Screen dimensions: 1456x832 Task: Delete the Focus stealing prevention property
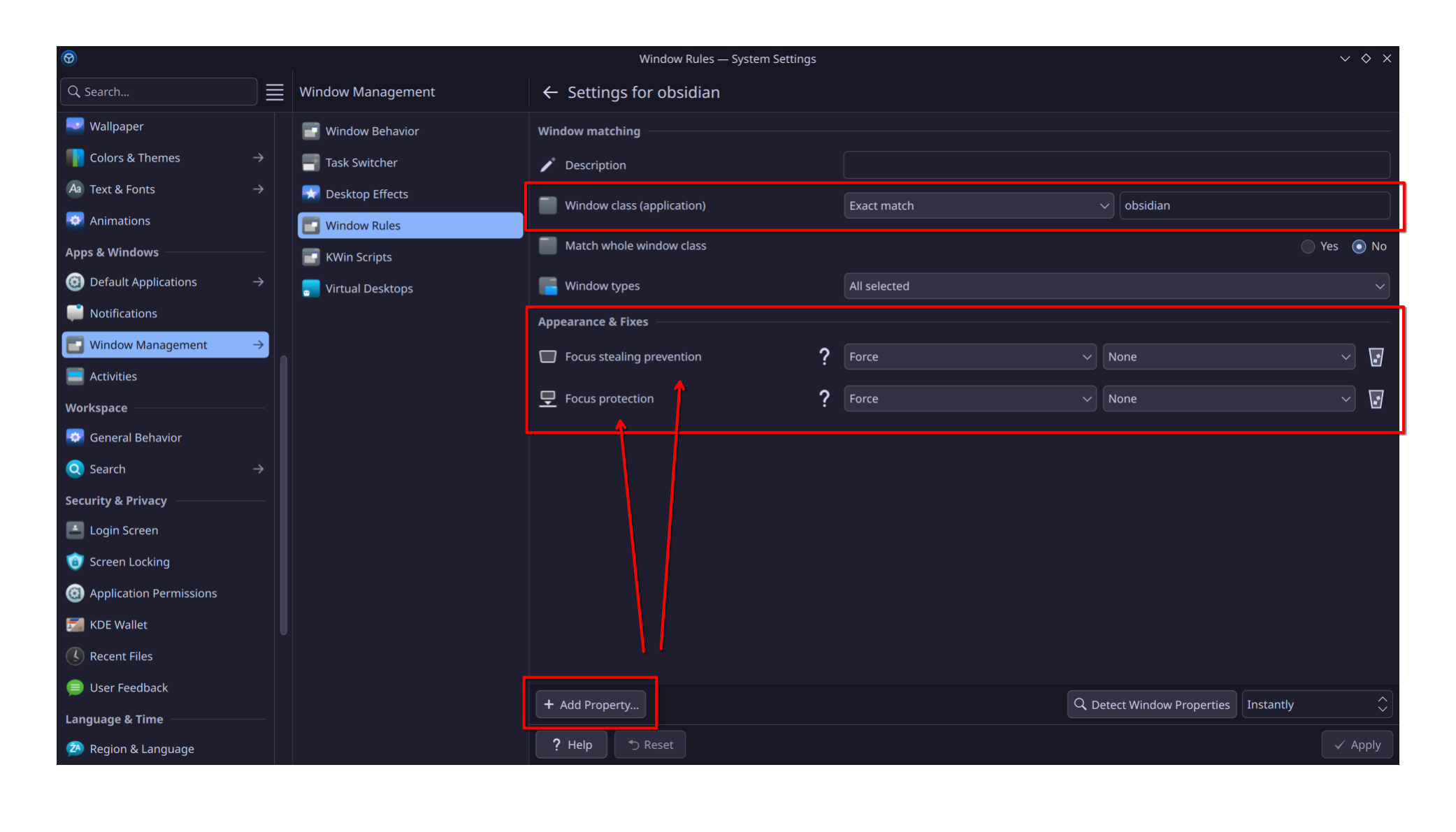(1376, 357)
